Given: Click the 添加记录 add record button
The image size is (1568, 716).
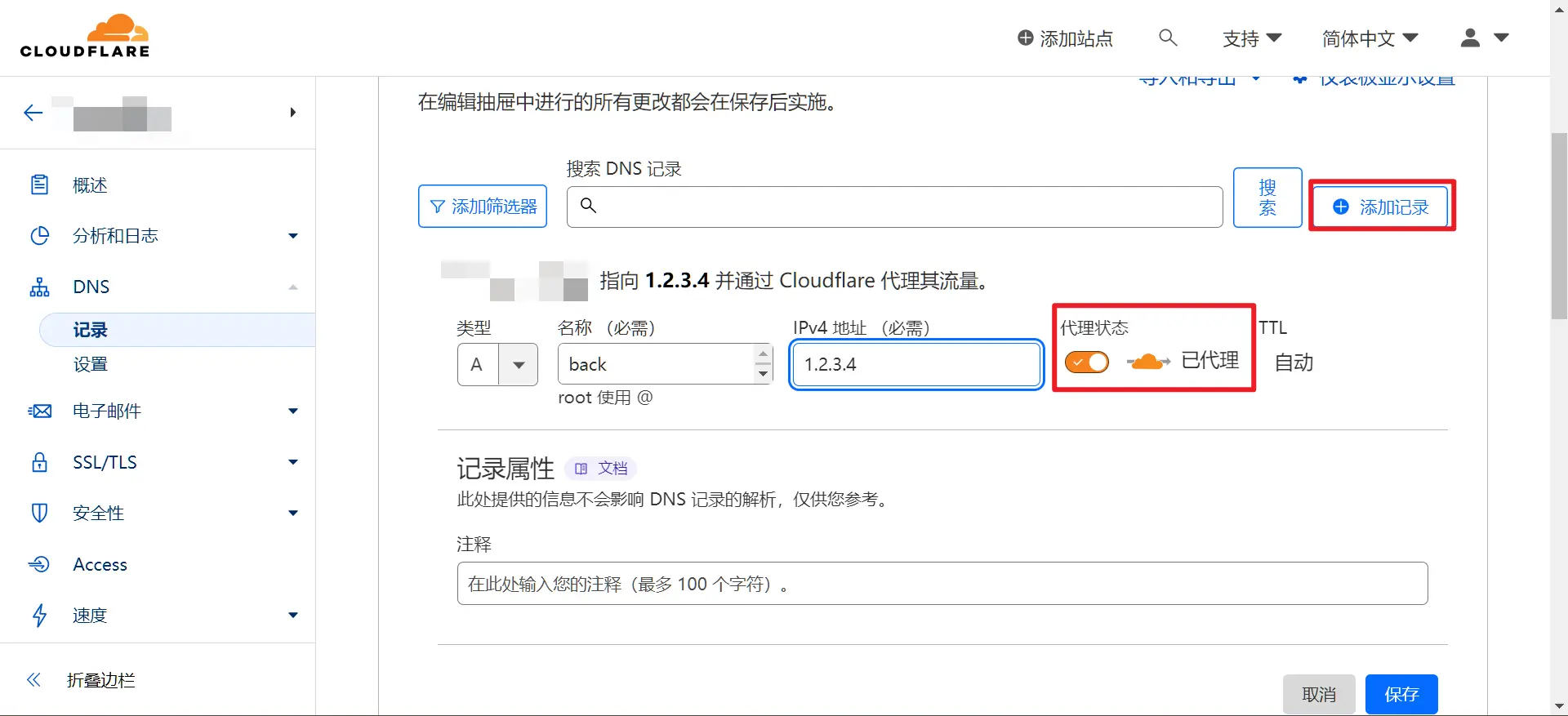Looking at the screenshot, I should (1379, 207).
